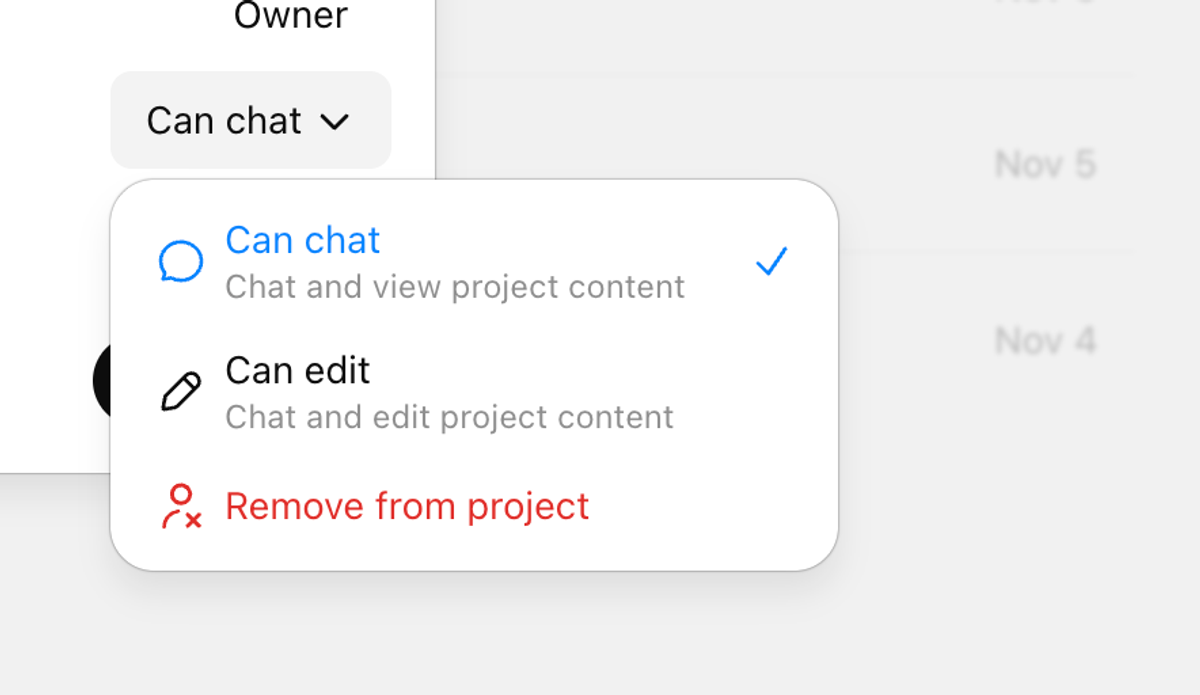Click the Nov 5 date entry

[x=1044, y=165]
